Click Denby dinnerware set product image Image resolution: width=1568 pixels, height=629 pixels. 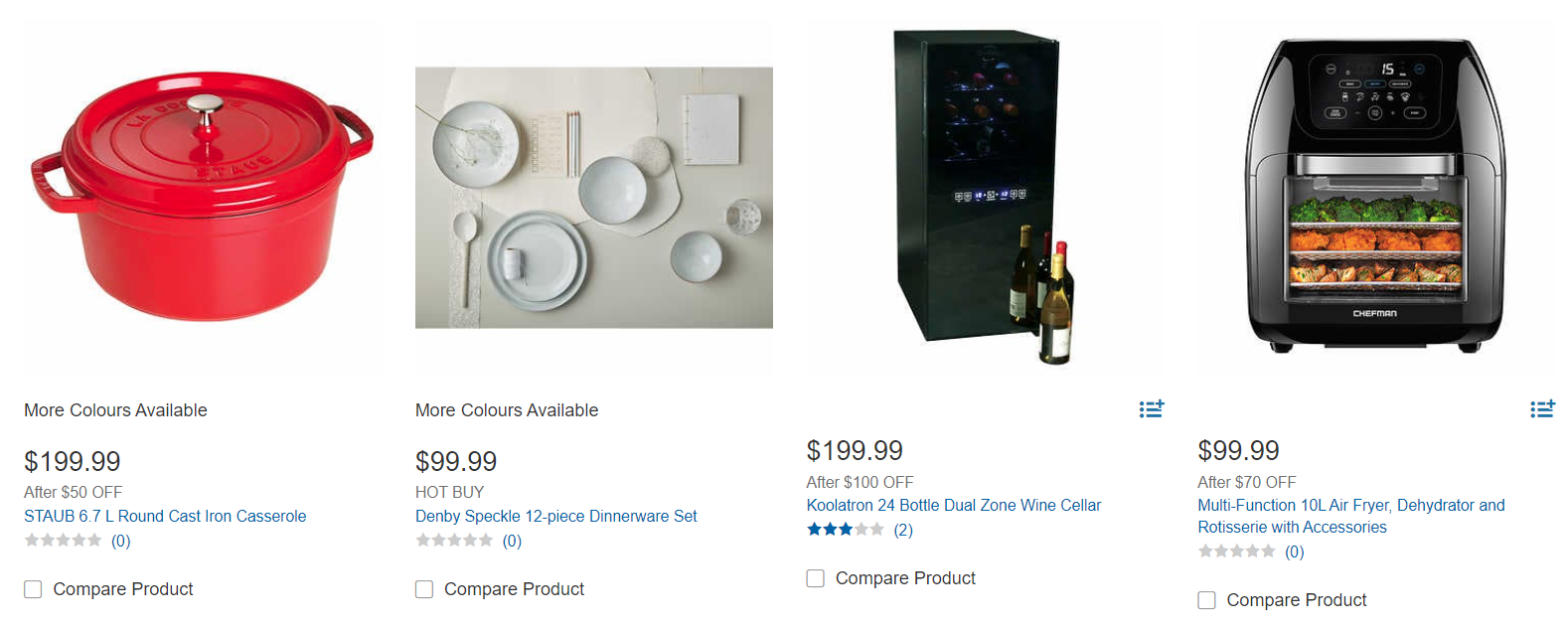click(x=593, y=199)
